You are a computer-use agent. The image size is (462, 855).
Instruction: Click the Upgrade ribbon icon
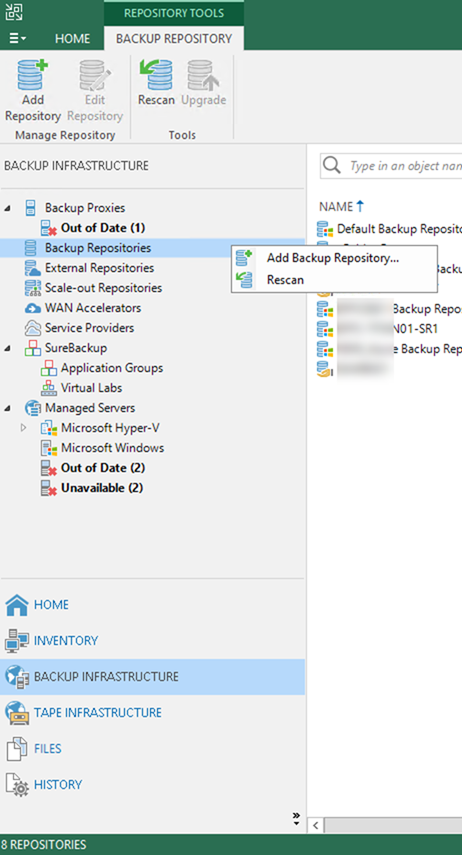point(203,75)
